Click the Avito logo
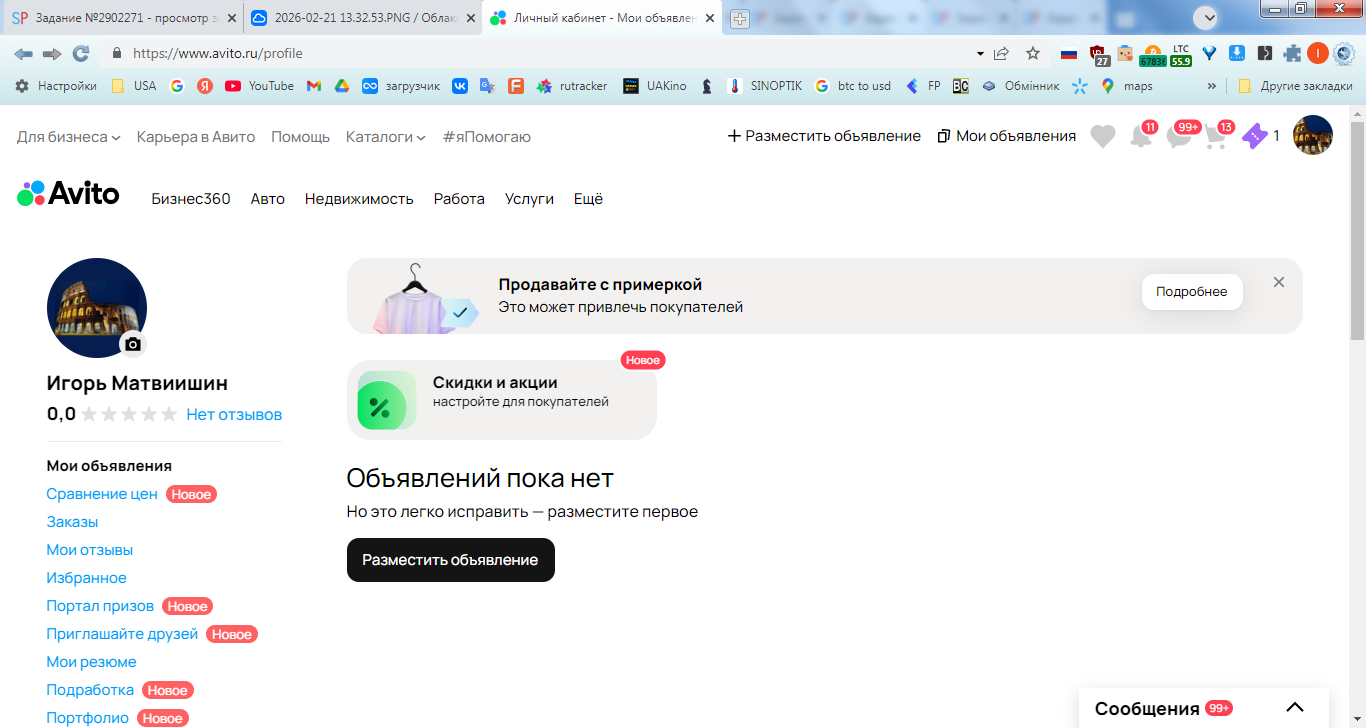The image size is (1366, 728). 68,193
